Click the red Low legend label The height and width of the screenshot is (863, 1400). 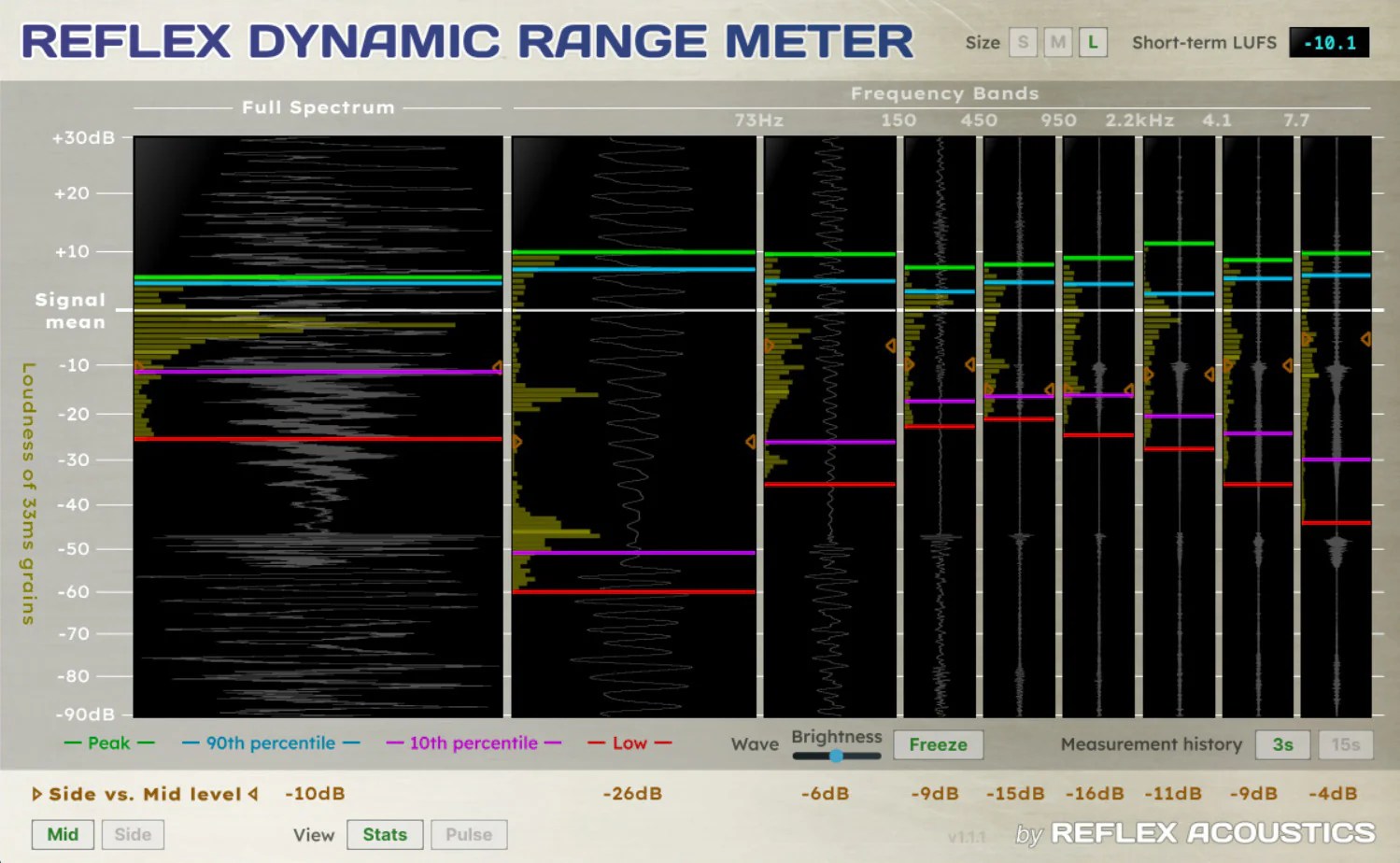tap(629, 743)
